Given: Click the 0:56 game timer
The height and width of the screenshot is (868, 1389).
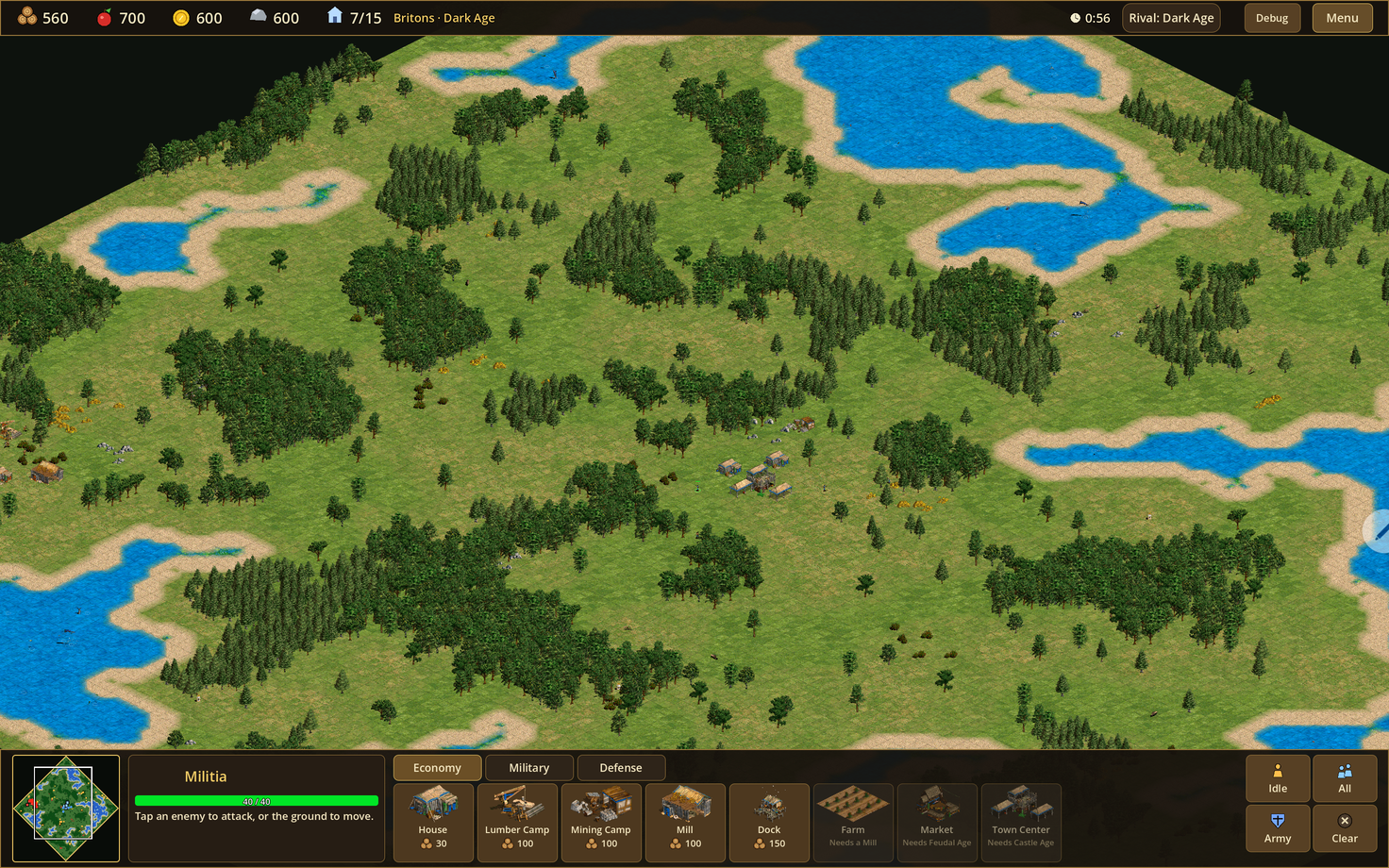Looking at the screenshot, I should pos(1097,18).
